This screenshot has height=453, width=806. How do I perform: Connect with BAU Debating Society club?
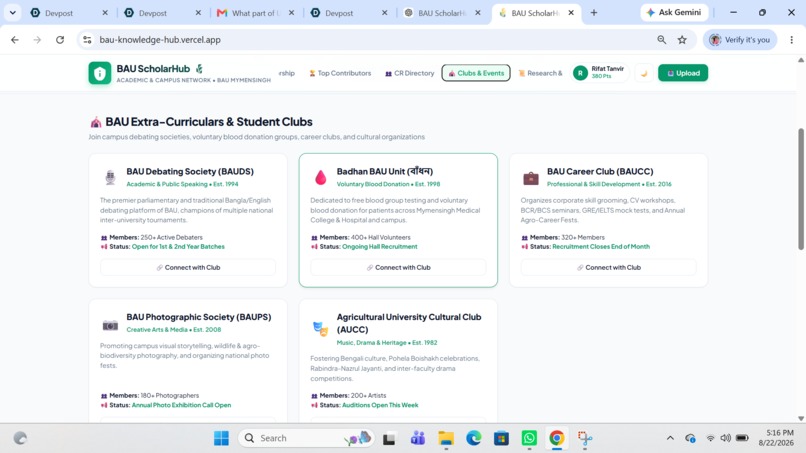tap(188, 267)
